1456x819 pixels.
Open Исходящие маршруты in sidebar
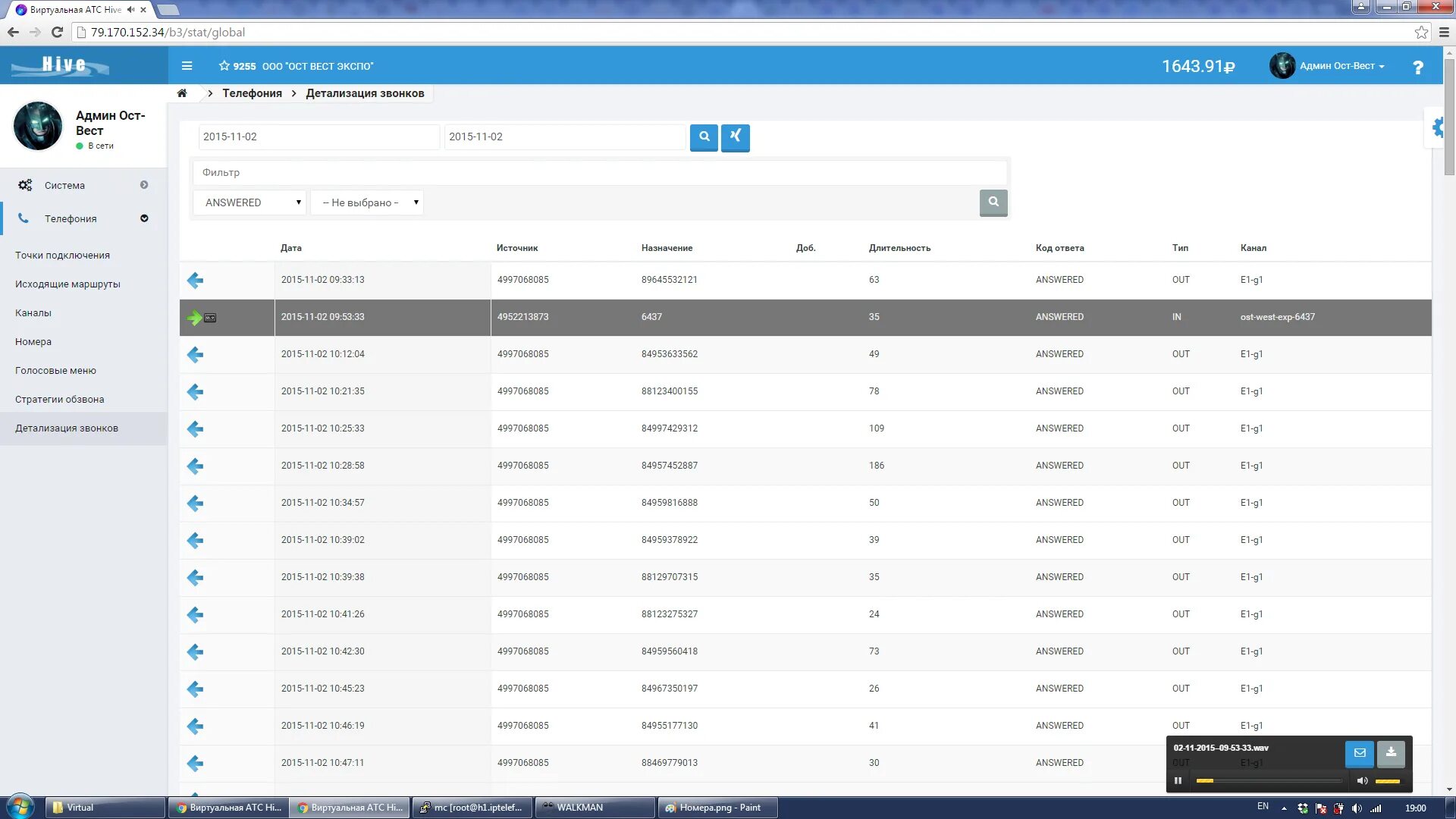pos(67,284)
